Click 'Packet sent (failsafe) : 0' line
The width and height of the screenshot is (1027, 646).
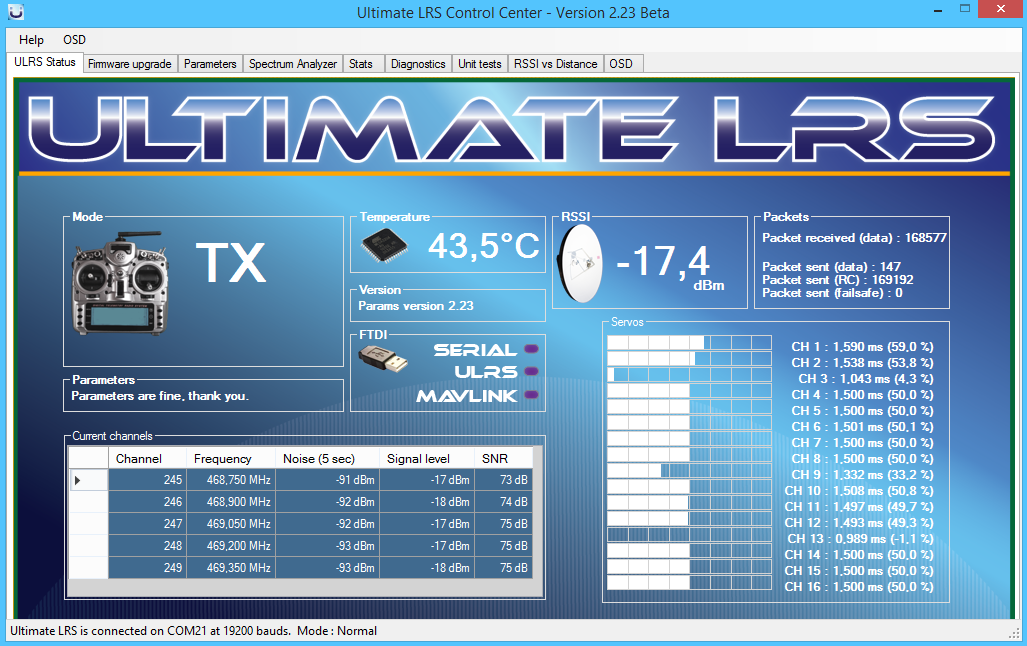(x=832, y=293)
